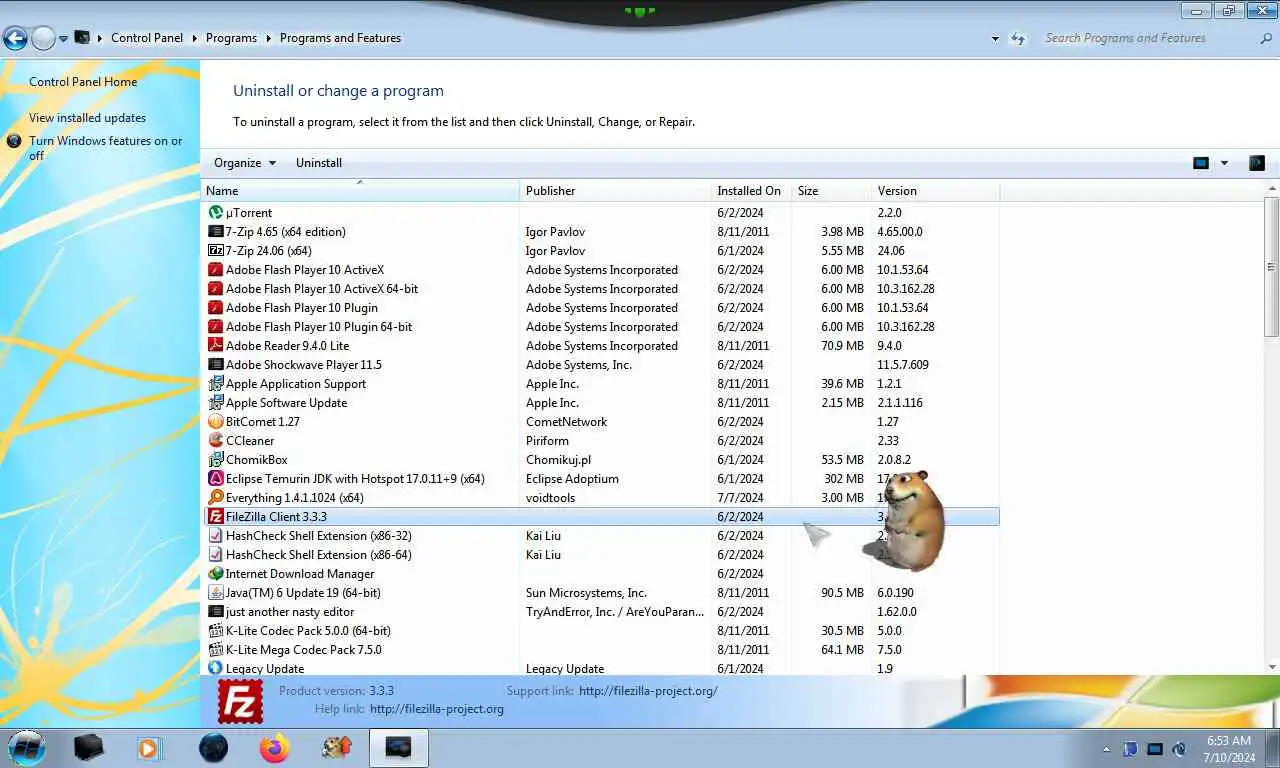Expand the address bar history dropdown

click(995, 39)
